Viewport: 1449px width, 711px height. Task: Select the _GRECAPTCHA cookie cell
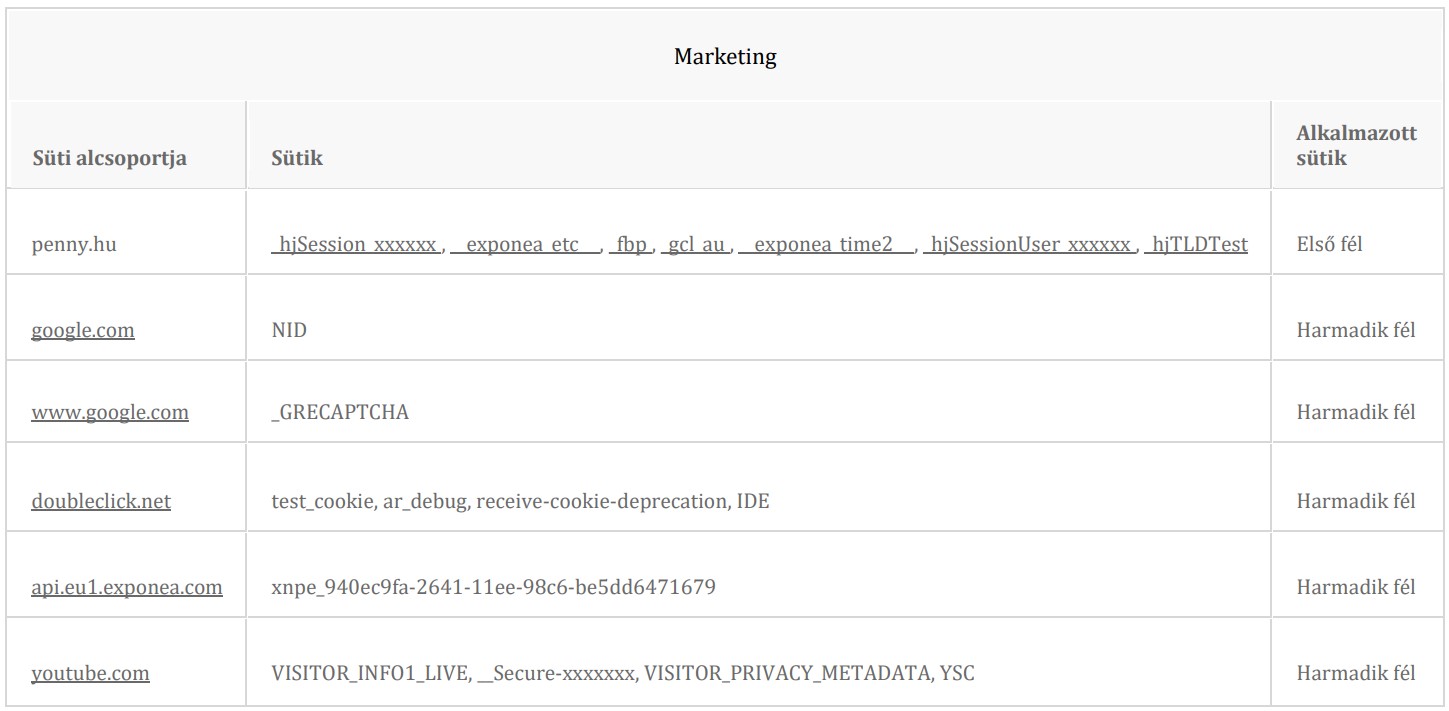coord(340,412)
